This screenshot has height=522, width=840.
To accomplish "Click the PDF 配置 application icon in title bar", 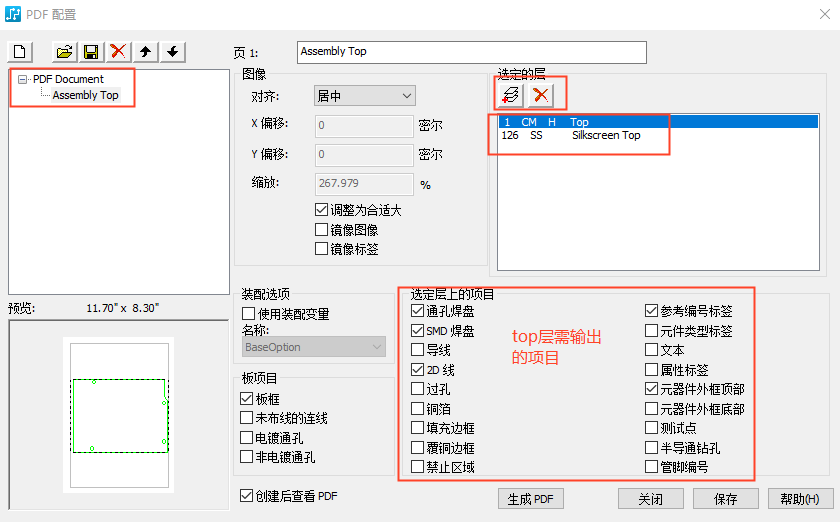I will point(13,14).
